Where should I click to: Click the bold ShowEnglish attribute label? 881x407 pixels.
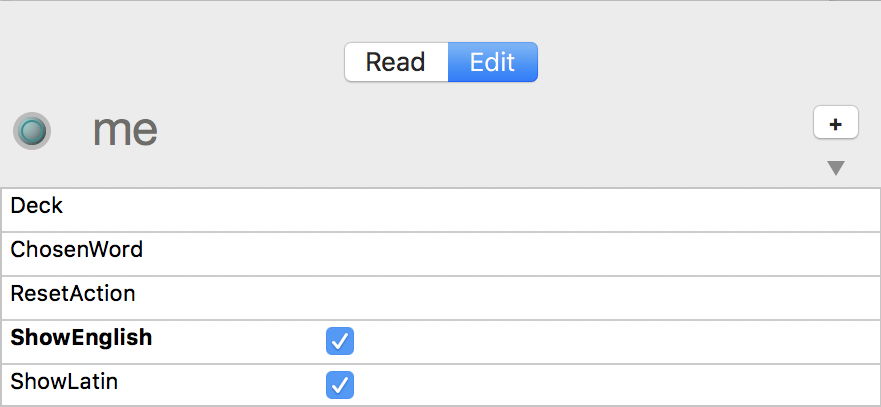coord(81,338)
